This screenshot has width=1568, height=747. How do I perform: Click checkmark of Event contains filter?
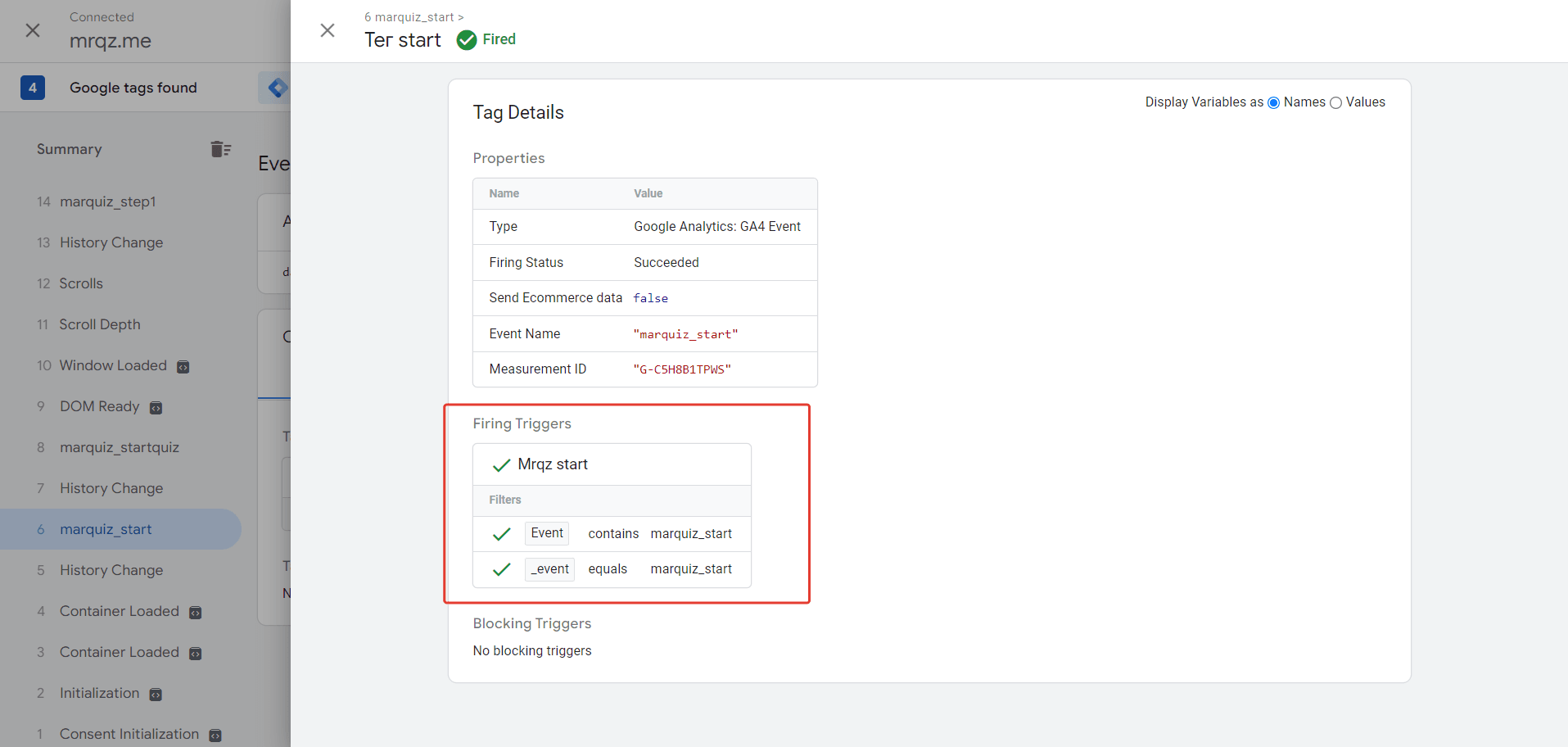pos(501,534)
